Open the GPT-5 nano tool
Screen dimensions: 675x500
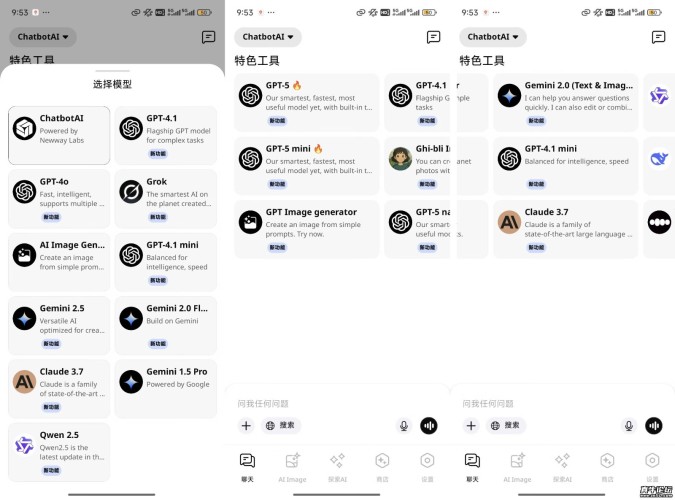coord(417,229)
